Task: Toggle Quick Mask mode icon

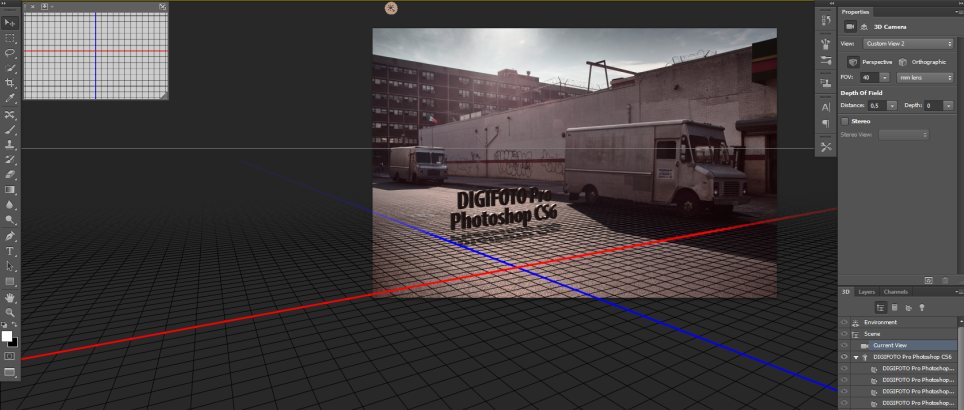Action: pyautogui.click(x=10, y=356)
